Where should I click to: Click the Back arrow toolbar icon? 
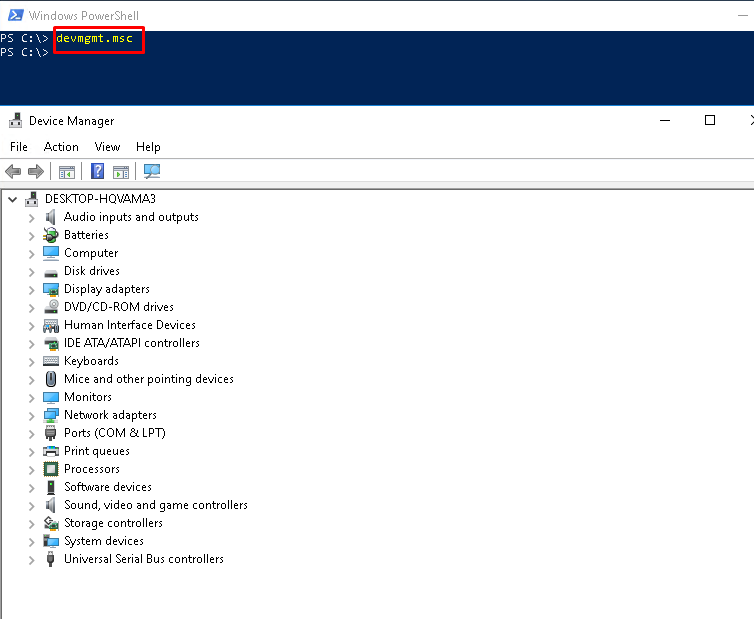click(x=13, y=171)
